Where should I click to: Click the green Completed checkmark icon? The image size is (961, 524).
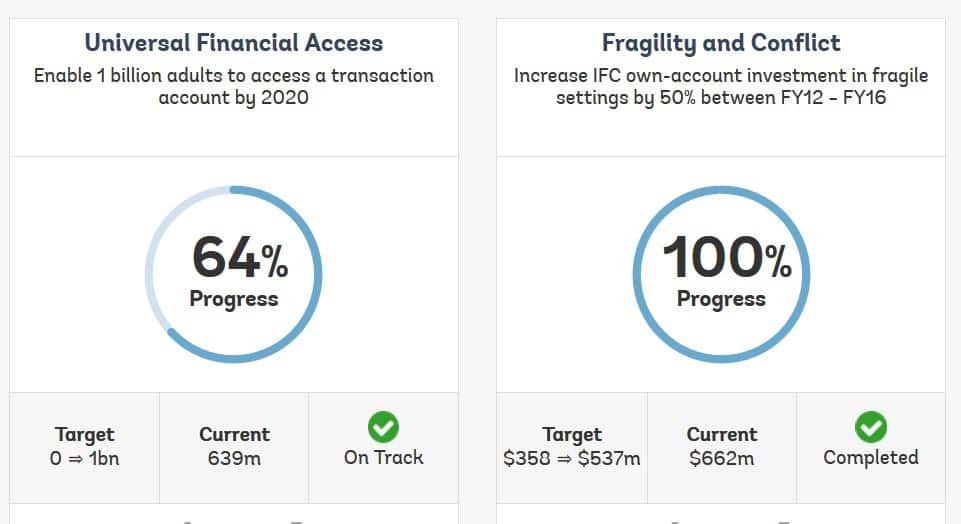click(870, 428)
